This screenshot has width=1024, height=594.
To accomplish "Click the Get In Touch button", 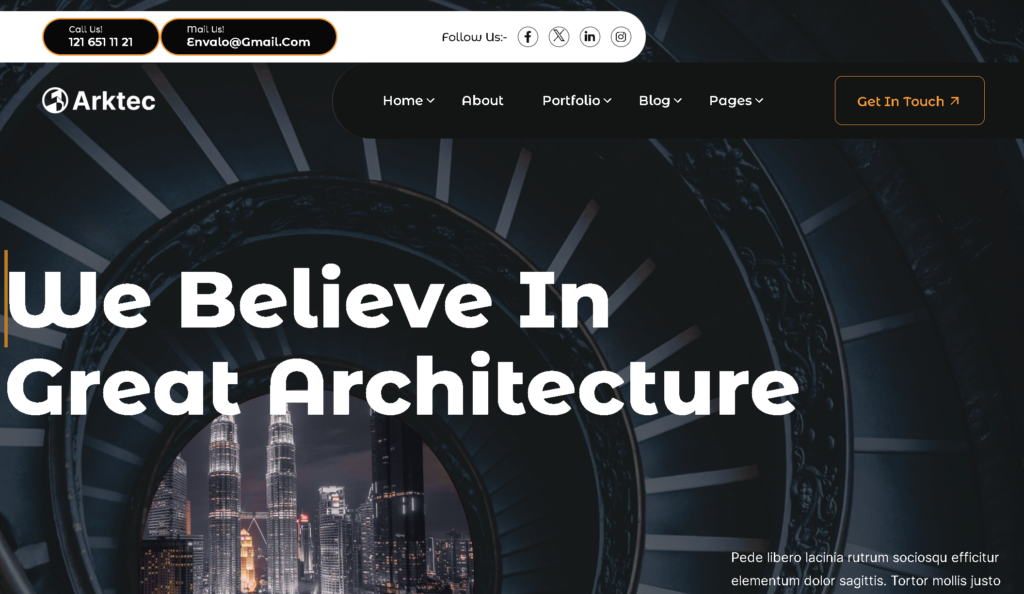I will 909,101.
